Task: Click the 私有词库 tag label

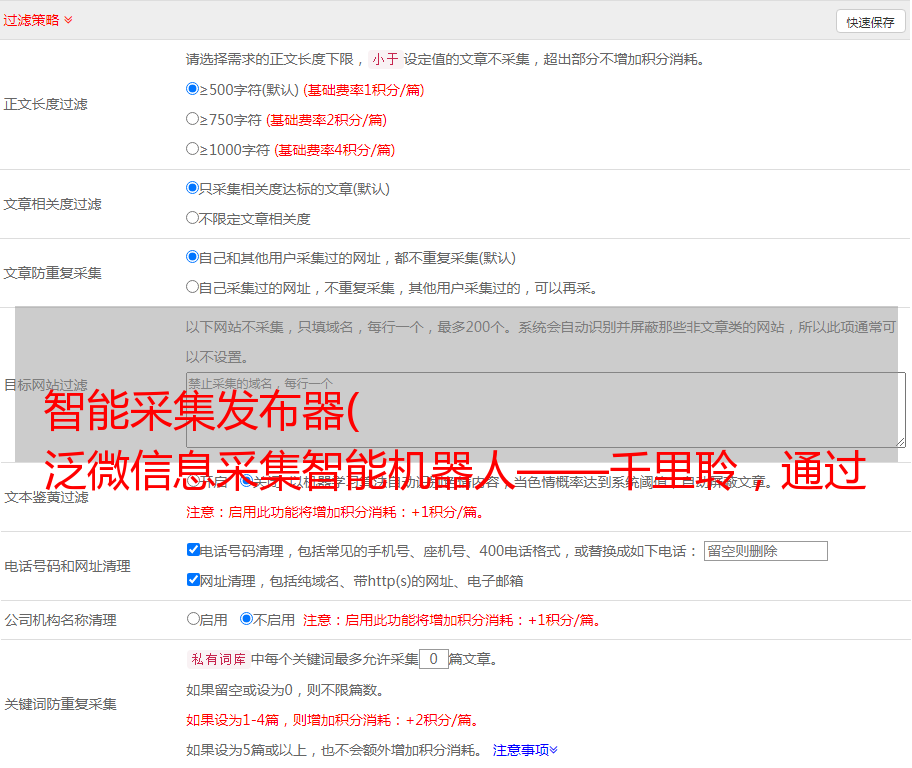Action: 216,659
